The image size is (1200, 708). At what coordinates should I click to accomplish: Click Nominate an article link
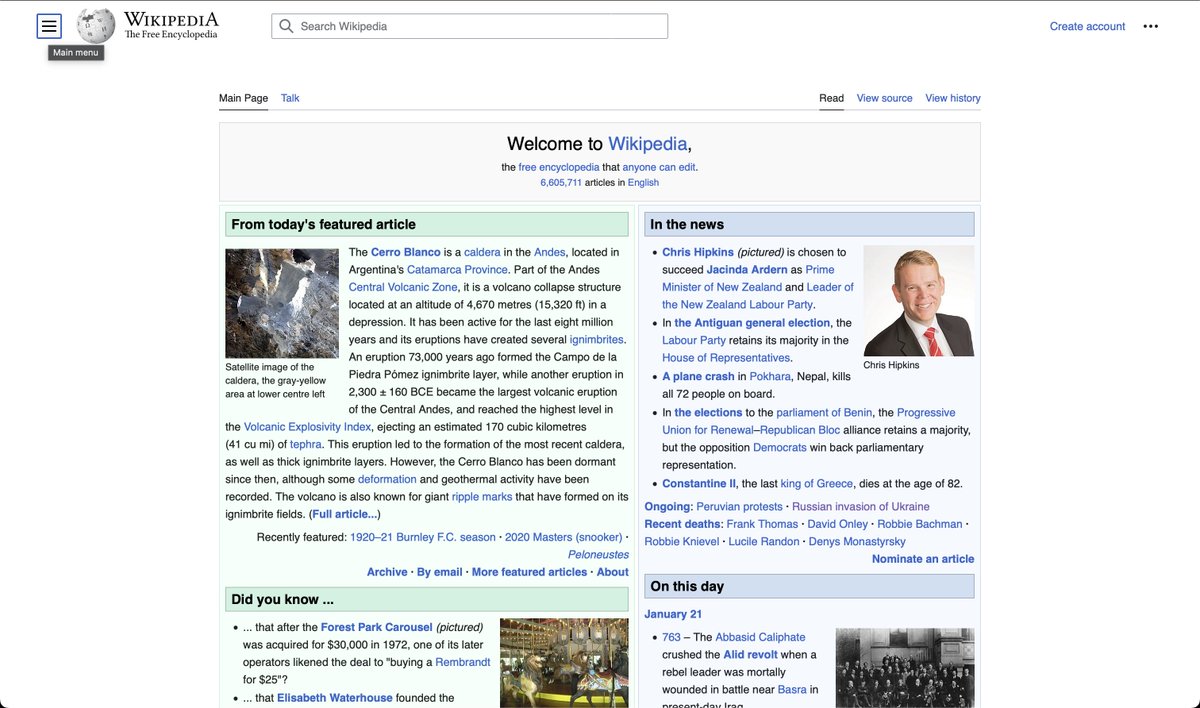923,559
